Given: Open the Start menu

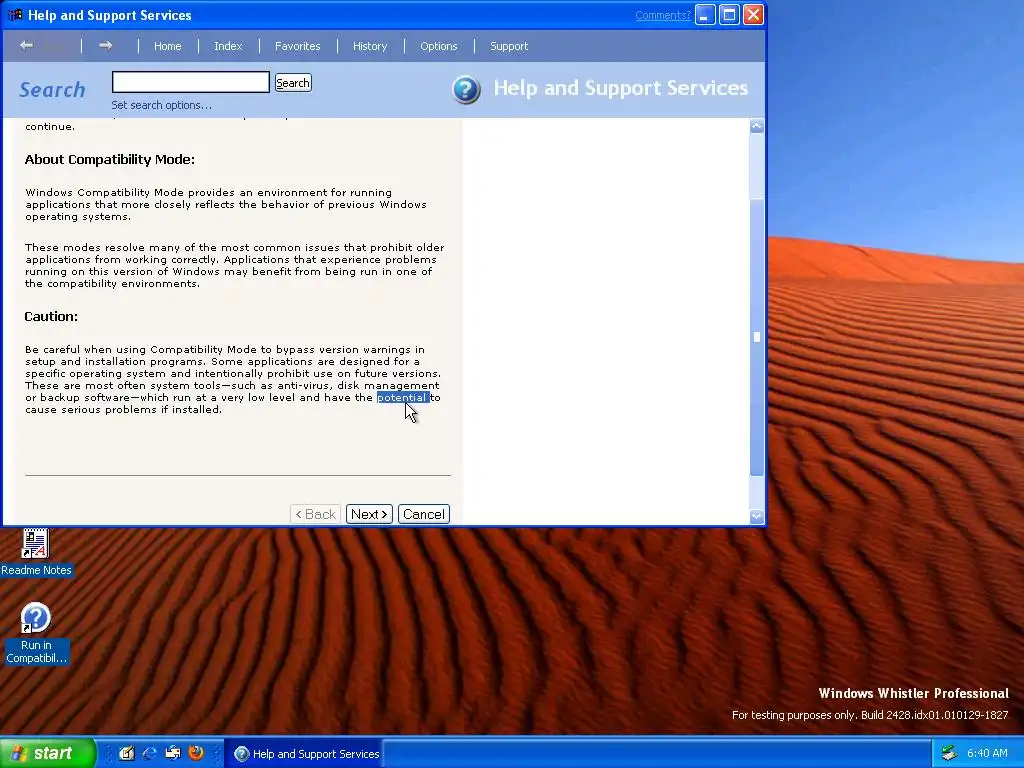Looking at the screenshot, I should [x=47, y=753].
